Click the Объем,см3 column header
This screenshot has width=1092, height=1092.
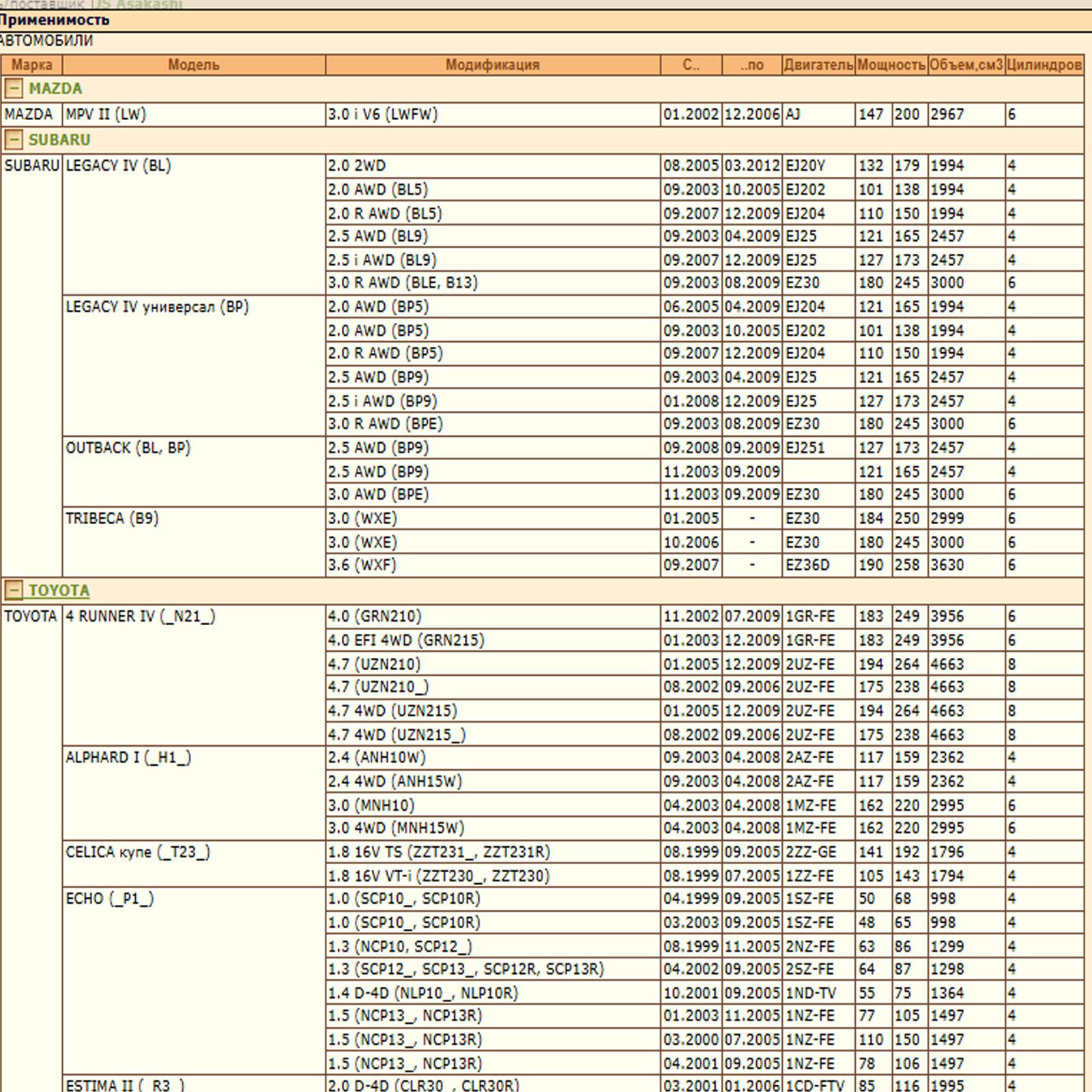(966, 65)
